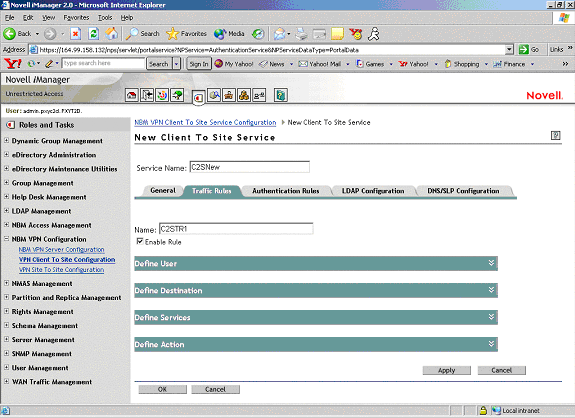Click the page help icon beside heading
Viewport: 575px width, 418px height.
click(556, 135)
